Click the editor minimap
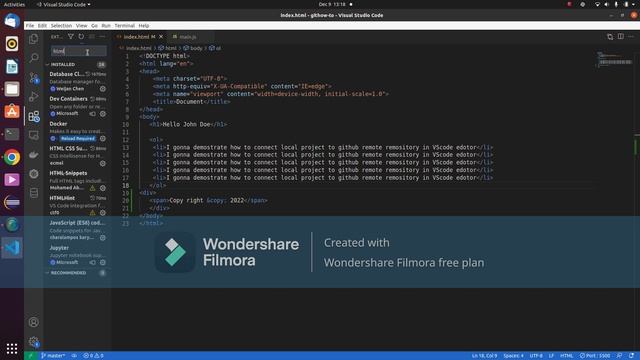 tap(614, 61)
